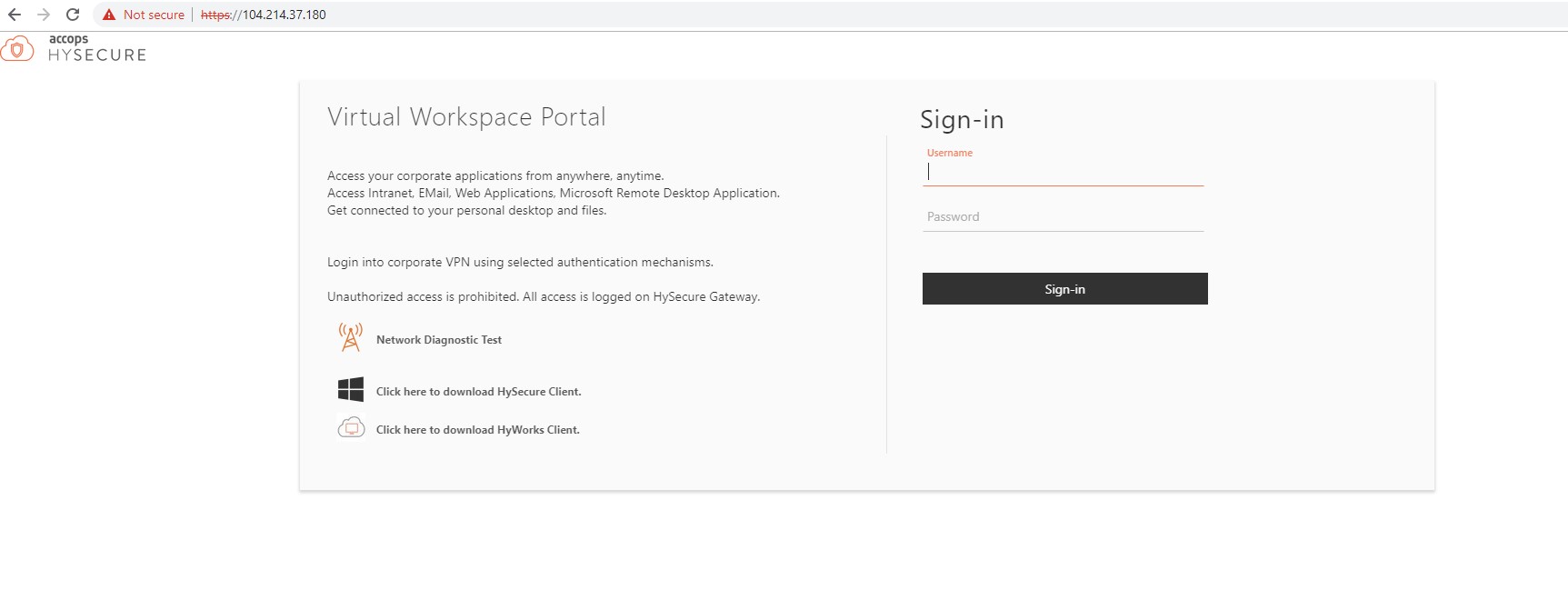Click the Virtual Workspace Portal heading
Image resolution: width=1568 pixels, height=590 pixels.
point(466,117)
